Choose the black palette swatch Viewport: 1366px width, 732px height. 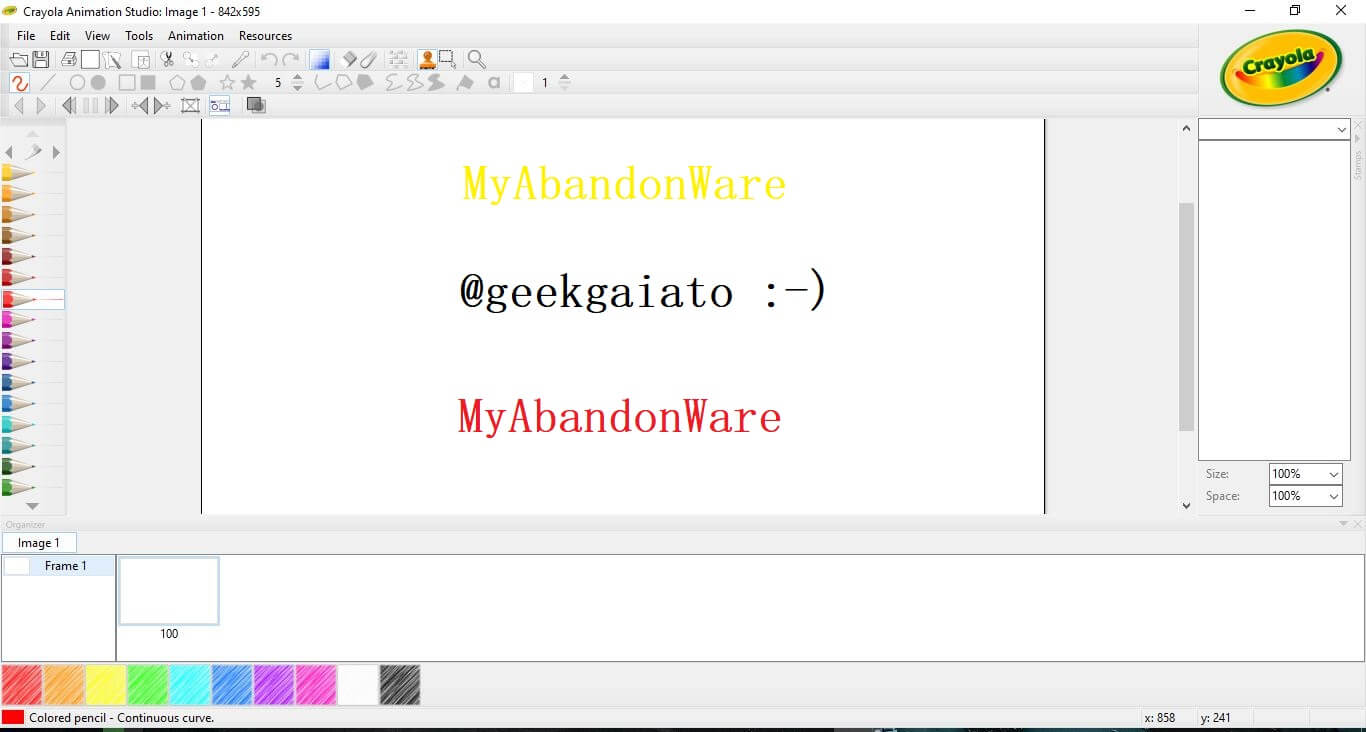point(400,685)
